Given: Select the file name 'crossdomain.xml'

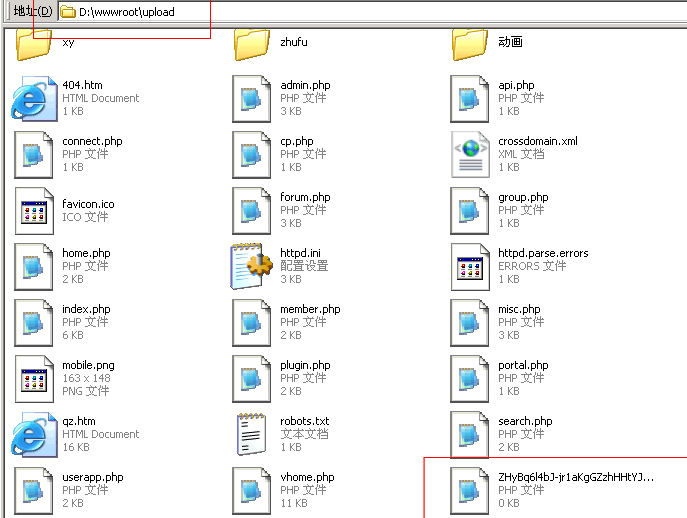Looking at the screenshot, I should click(538, 141).
